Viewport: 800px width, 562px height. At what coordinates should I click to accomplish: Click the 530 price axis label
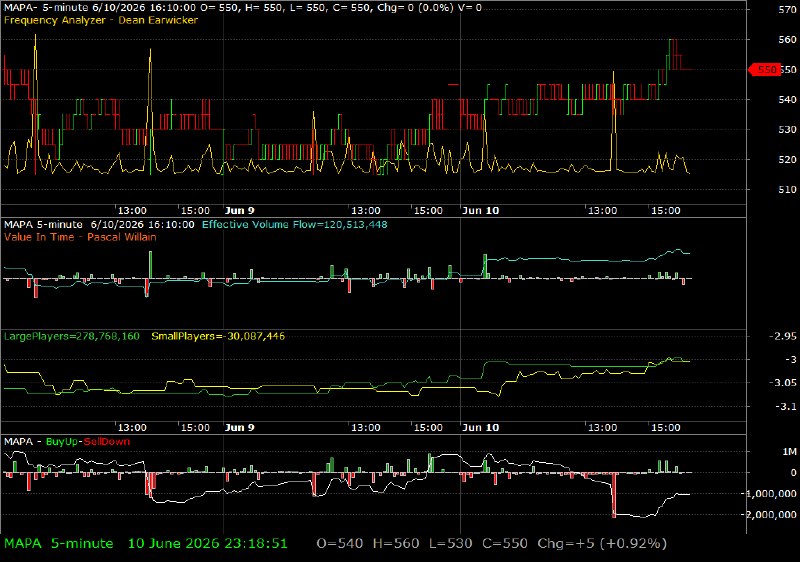click(x=787, y=130)
